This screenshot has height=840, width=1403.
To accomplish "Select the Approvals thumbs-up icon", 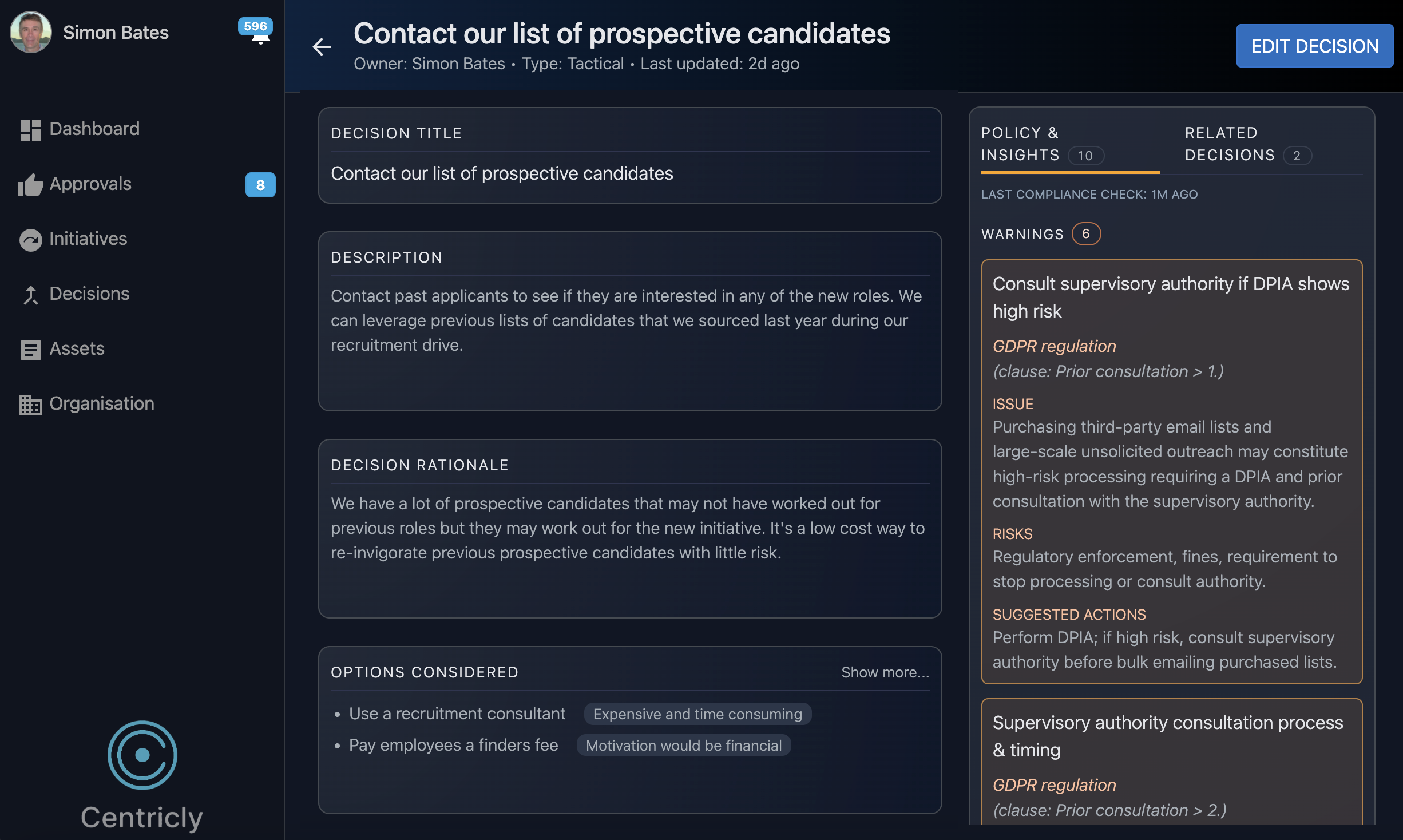I will (30, 184).
